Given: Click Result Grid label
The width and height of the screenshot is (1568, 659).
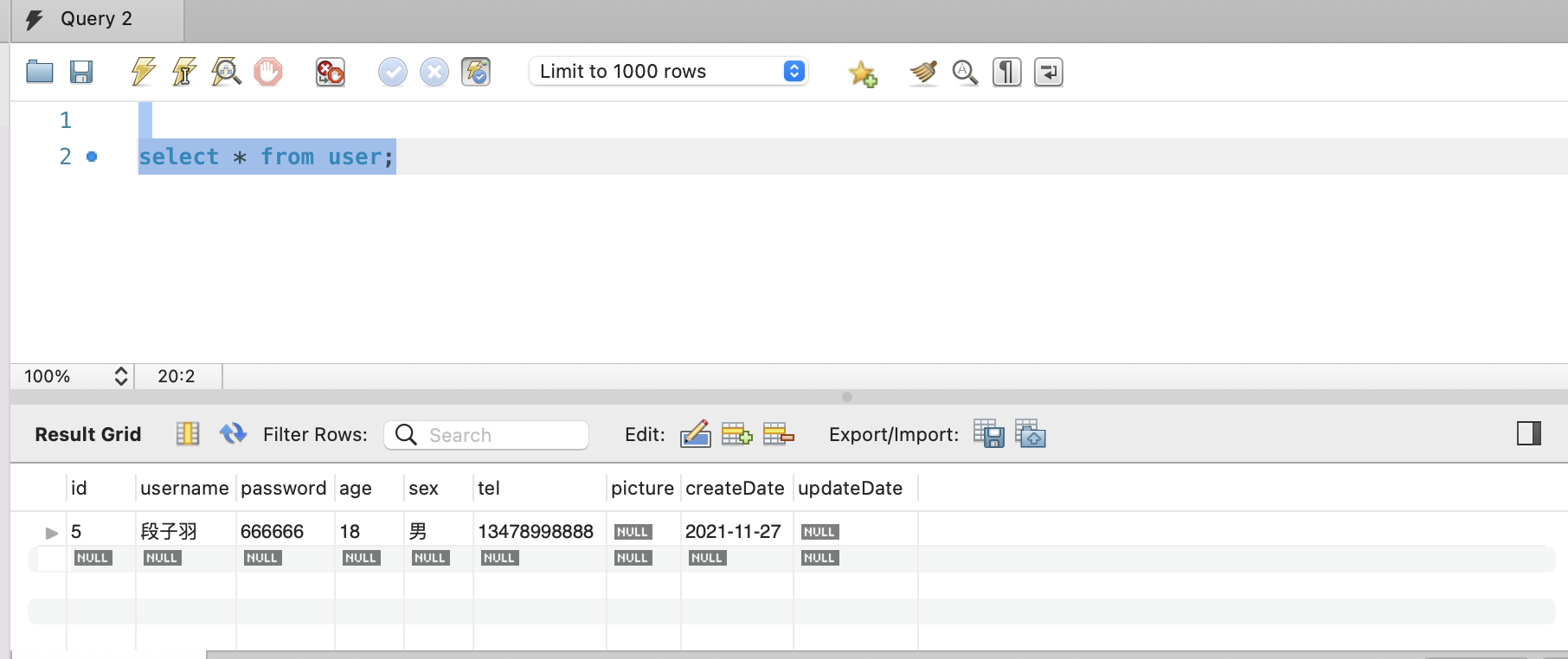Looking at the screenshot, I should coord(88,434).
